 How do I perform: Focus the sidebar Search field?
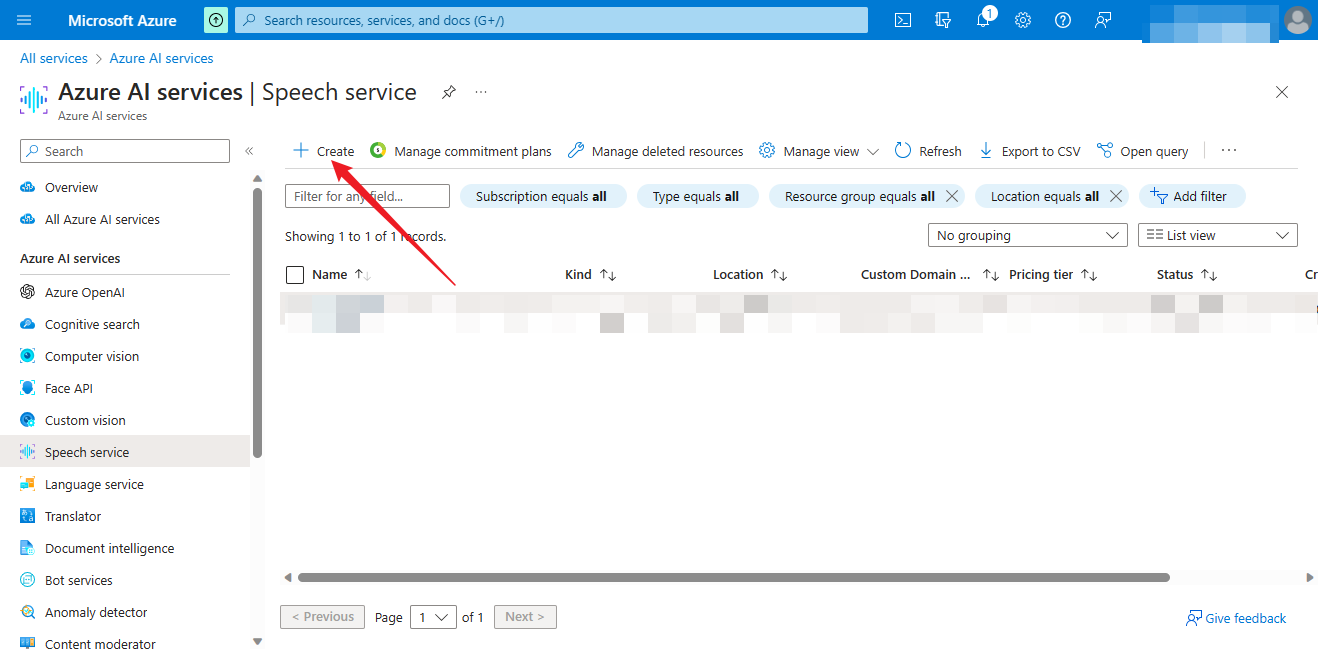pyautogui.click(x=125, y=151)
